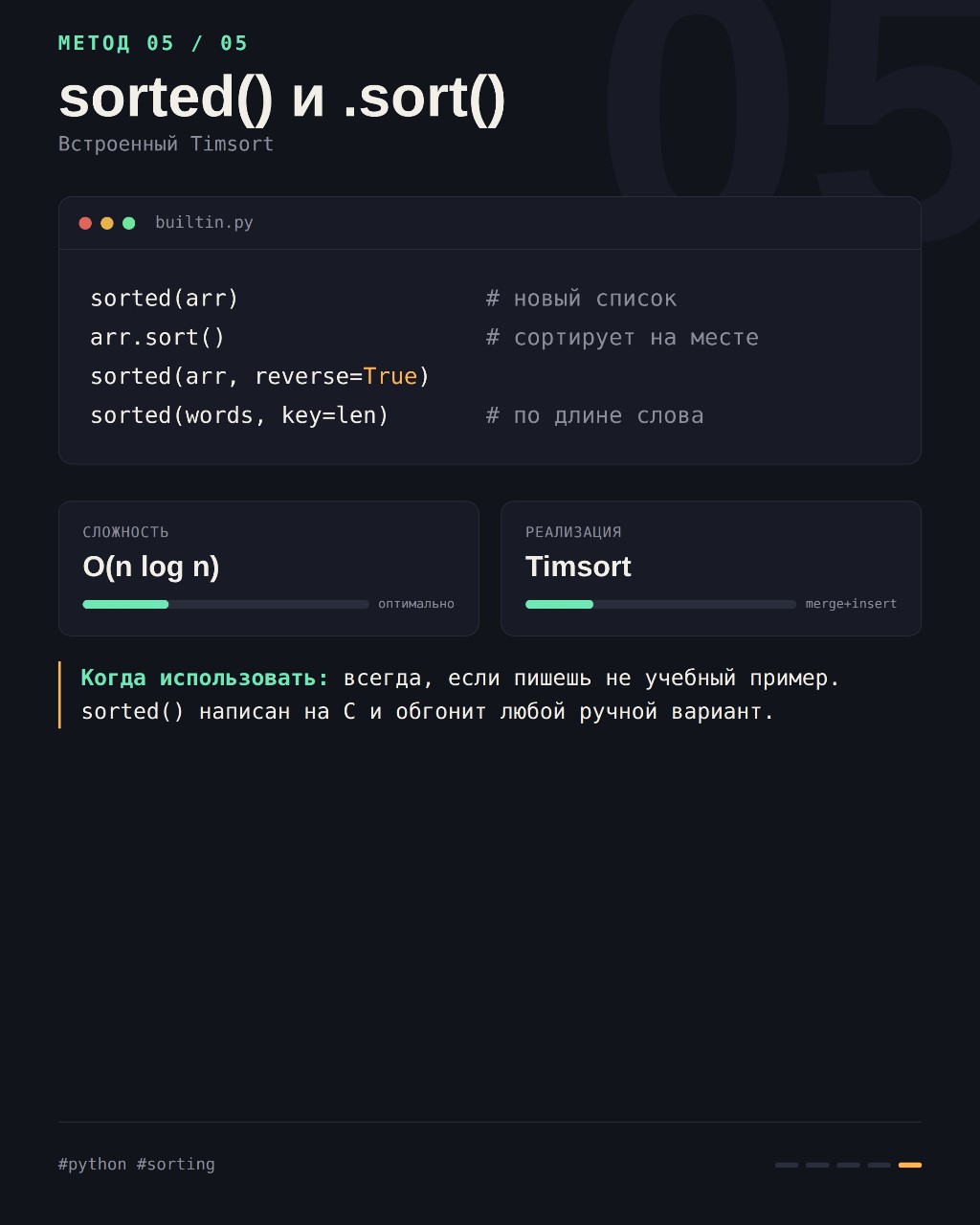
Task: Click the fourth gray pagination dash
Action: 880,1165
